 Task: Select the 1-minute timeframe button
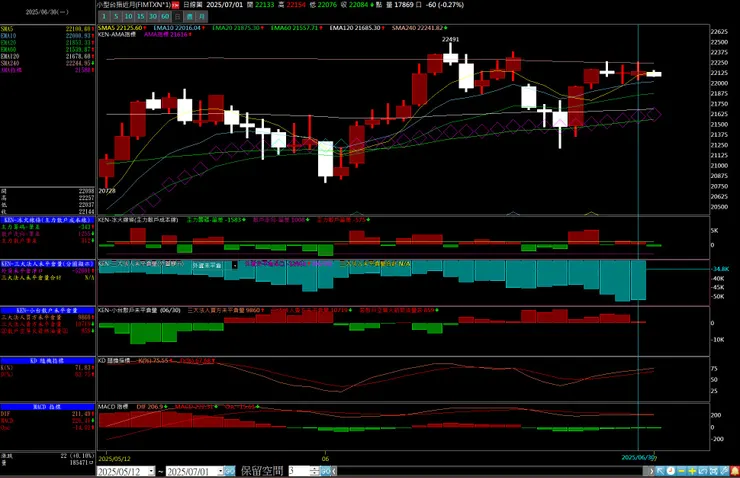(x=104, y=17)
